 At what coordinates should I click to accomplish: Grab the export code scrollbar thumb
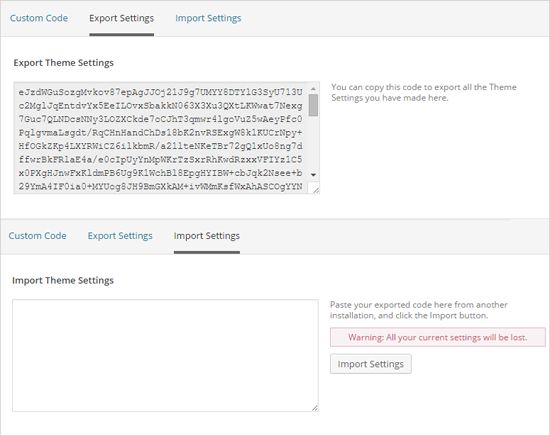pos(313,105)
